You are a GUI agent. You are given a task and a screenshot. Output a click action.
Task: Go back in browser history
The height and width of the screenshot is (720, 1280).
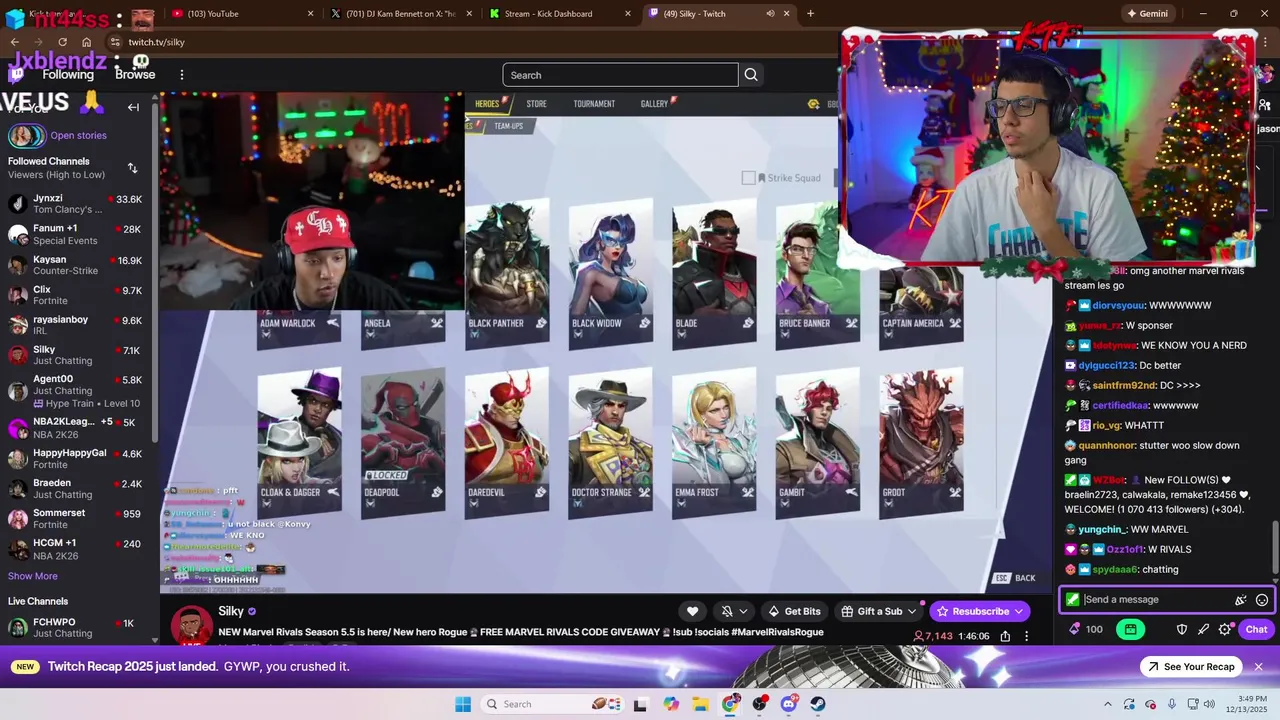[x=14, y=42]
